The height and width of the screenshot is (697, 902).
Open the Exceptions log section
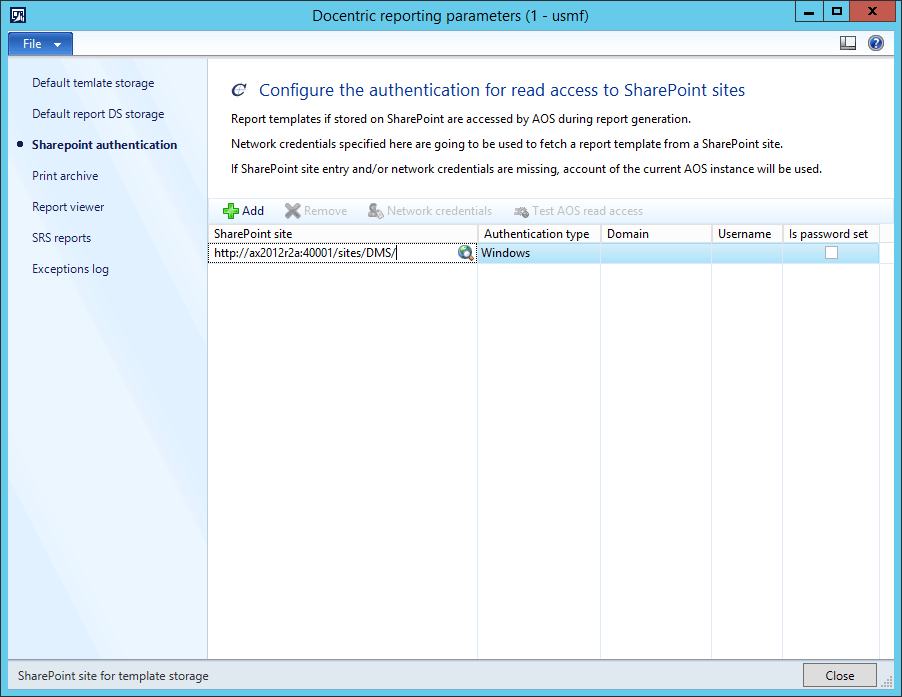pos(70,269)
